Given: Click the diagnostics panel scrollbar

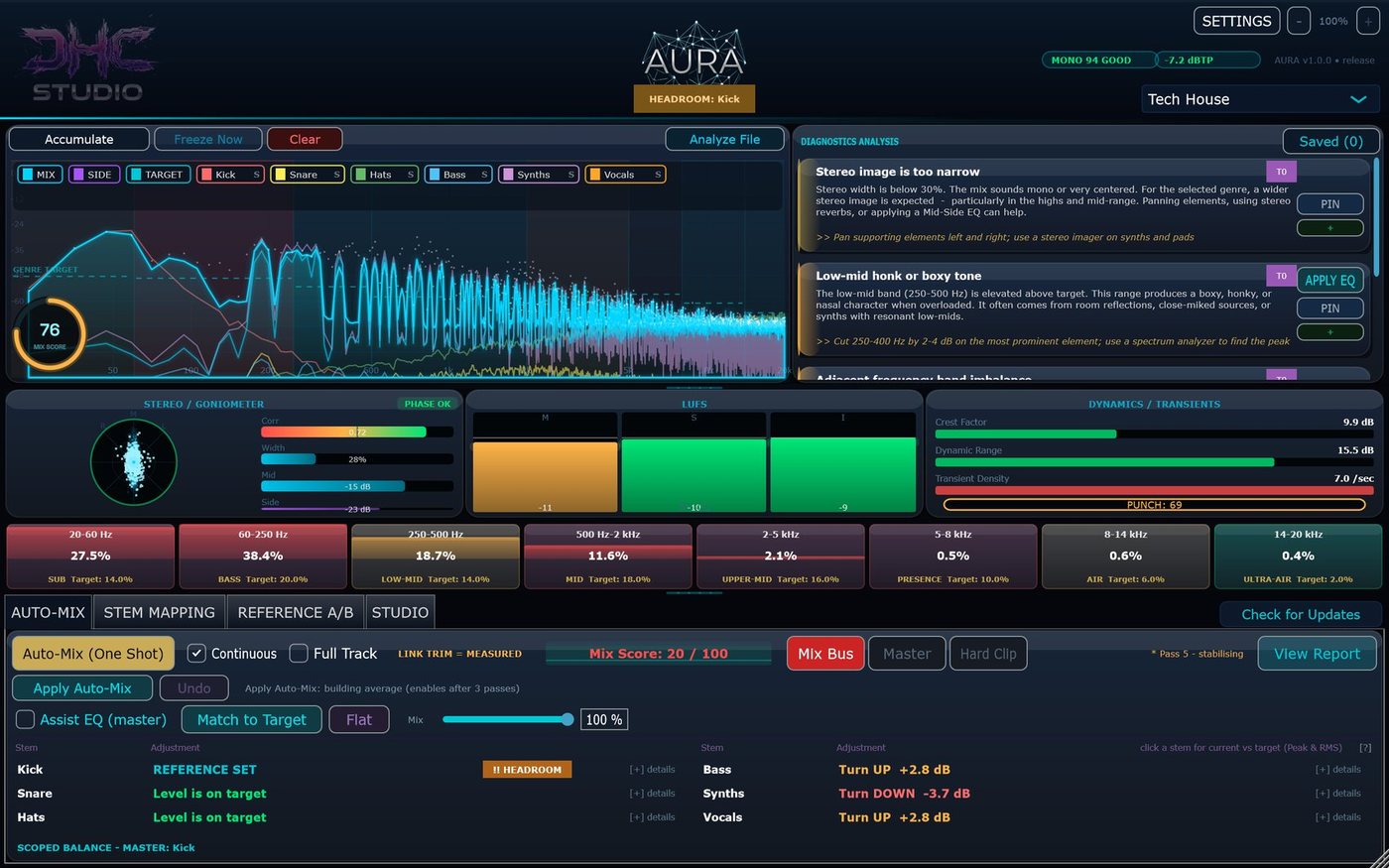Looking at the screenshot, I should (x=1376, y=216).
